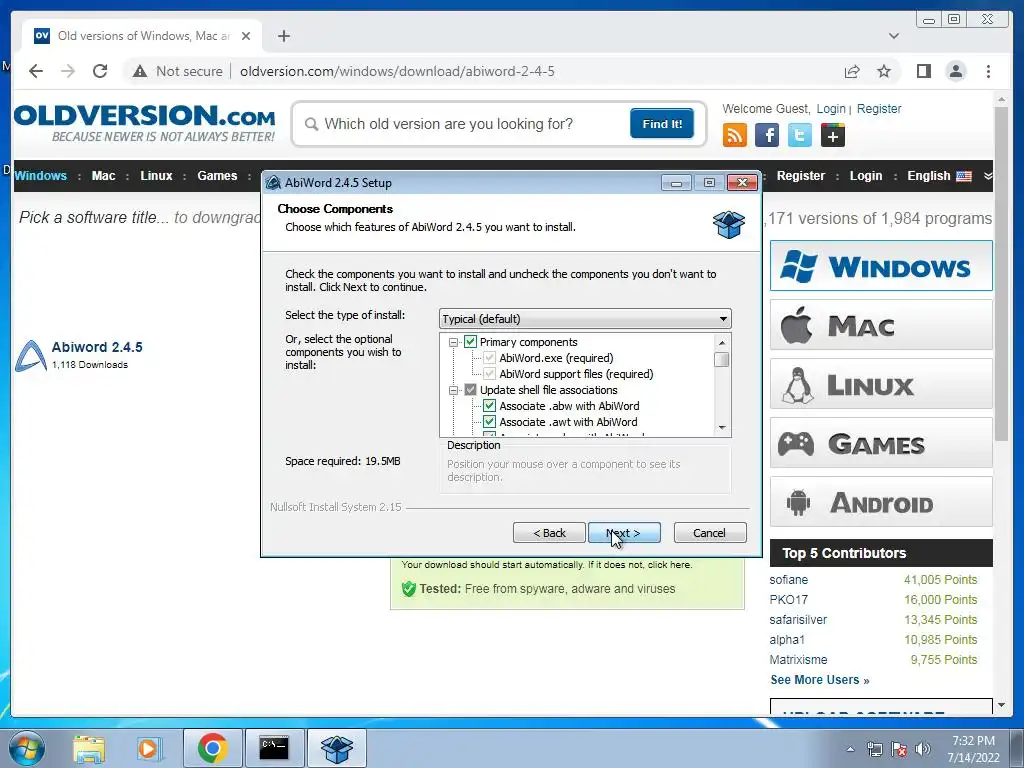The image size is (1024, 768).
Task: Show hidden system tray icons
Action: [850, 749]
